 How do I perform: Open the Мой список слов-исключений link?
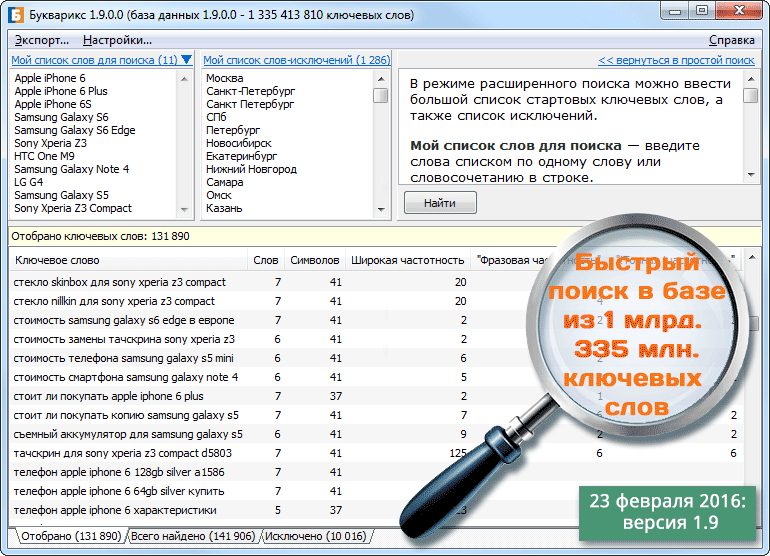296,60
